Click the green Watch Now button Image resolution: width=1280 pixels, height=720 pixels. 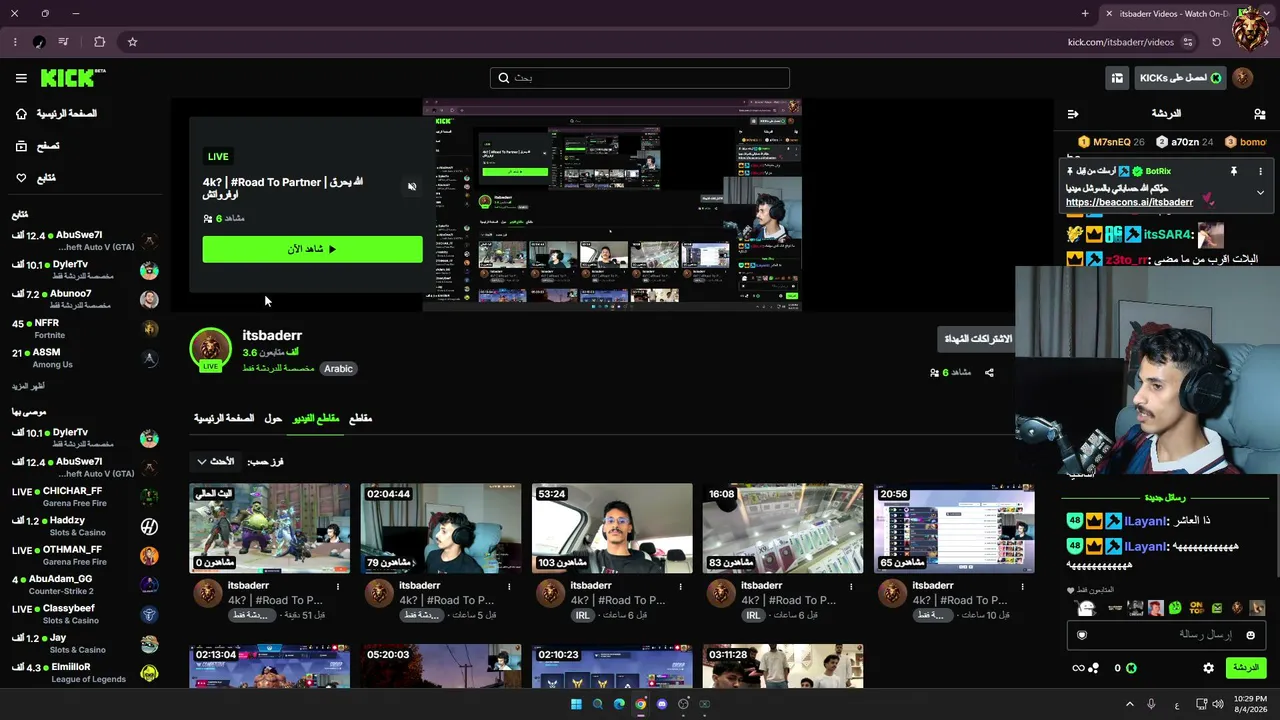tap(312, 249)
